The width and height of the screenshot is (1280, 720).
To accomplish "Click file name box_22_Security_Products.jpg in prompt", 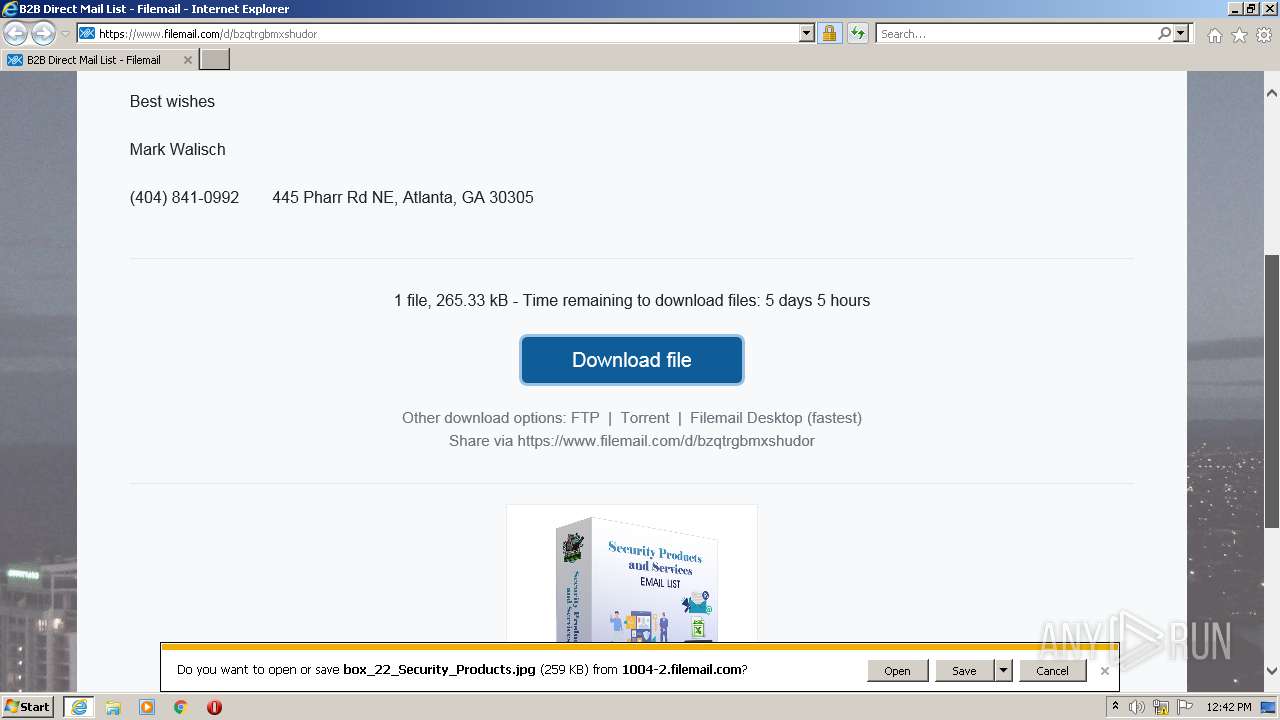I will (439, 670).
